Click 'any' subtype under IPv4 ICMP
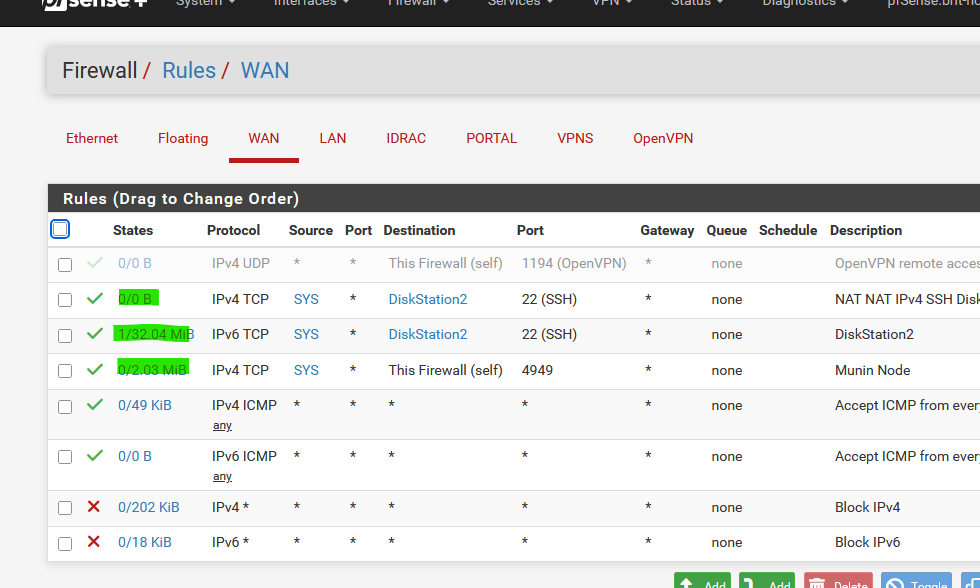 pyautogui.click(x=222, y=426)
